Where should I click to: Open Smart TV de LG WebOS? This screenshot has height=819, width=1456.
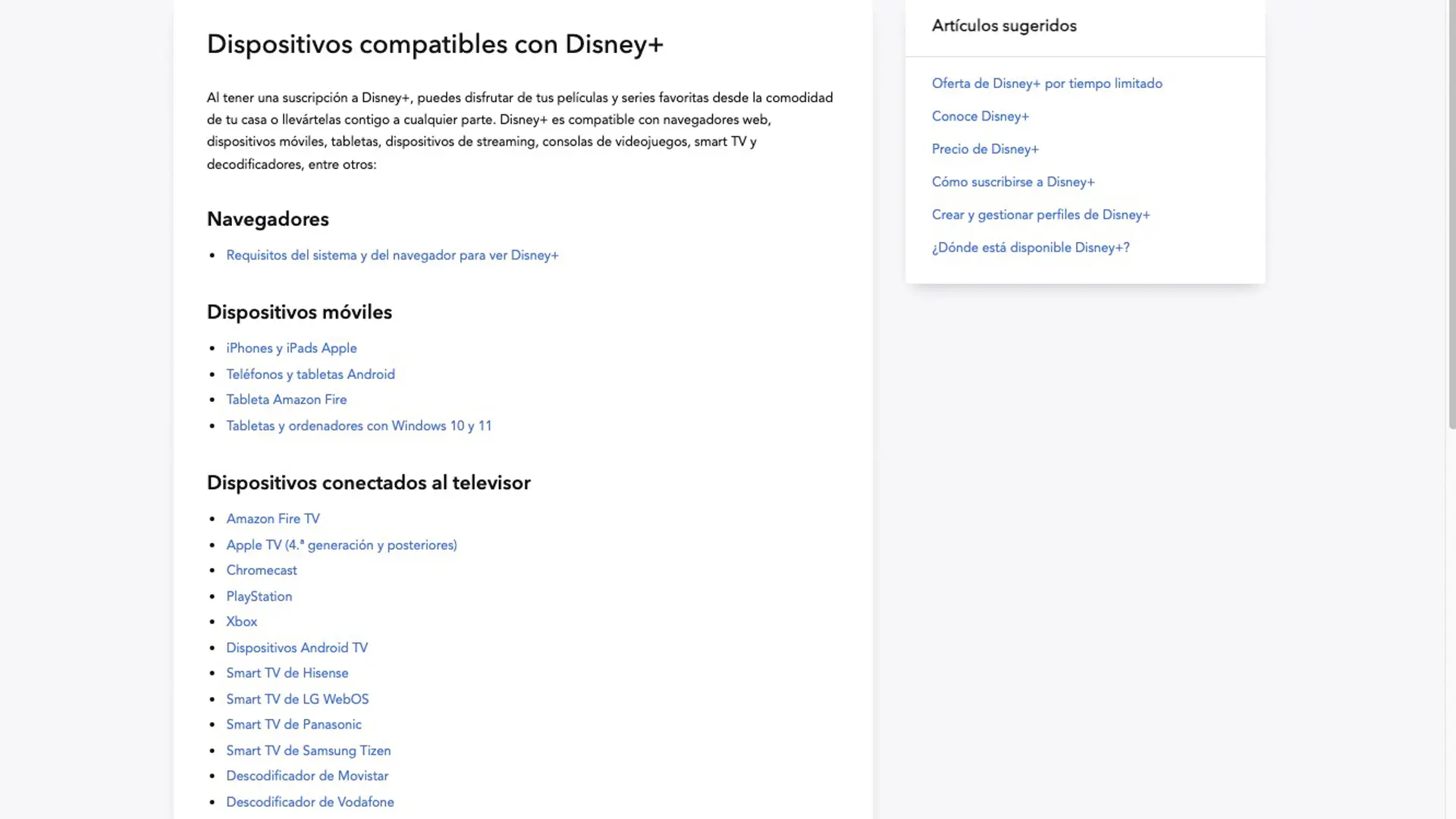click(x=297, y=699)
